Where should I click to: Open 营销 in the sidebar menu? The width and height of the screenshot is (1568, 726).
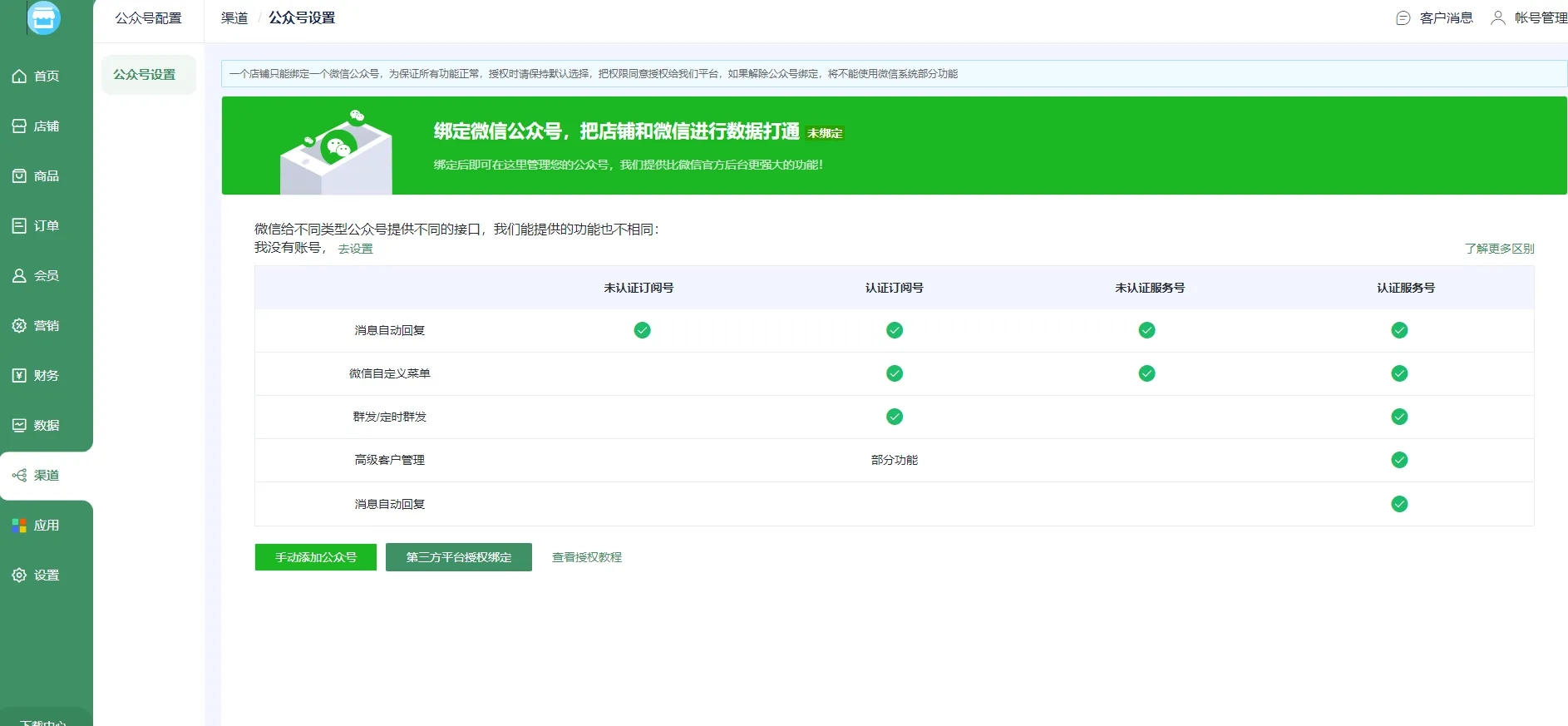pos(47,326)
